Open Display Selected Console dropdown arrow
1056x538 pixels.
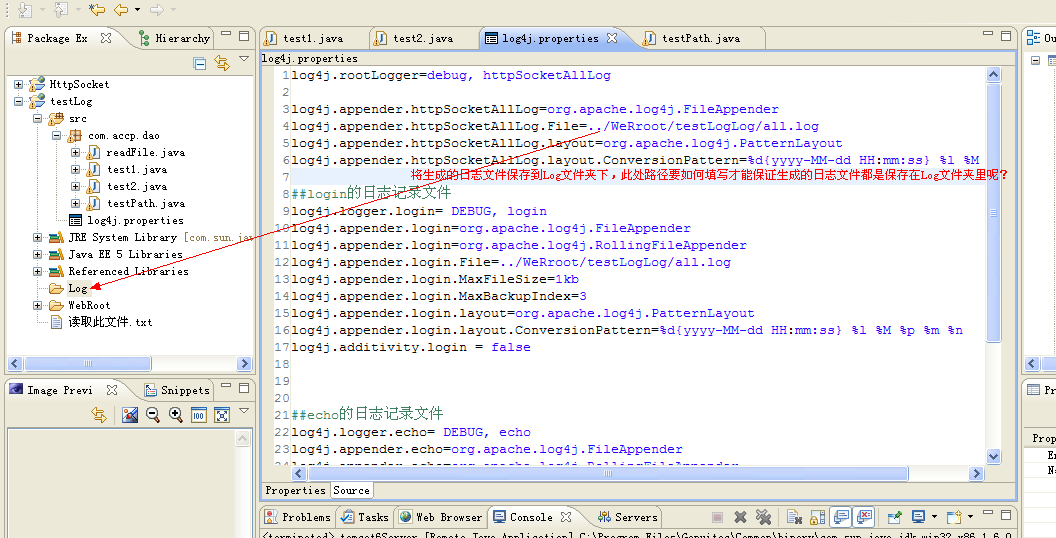(933, 517)
